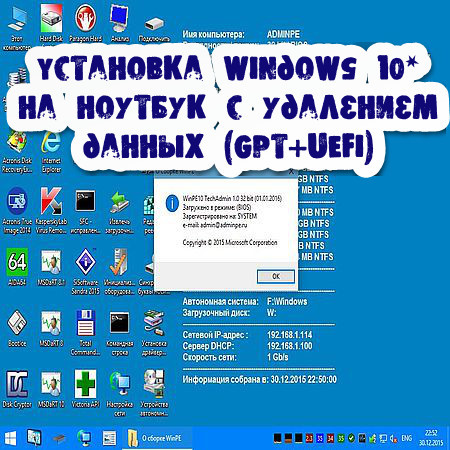Launch Total Commander from the desktop

point(85,333)
